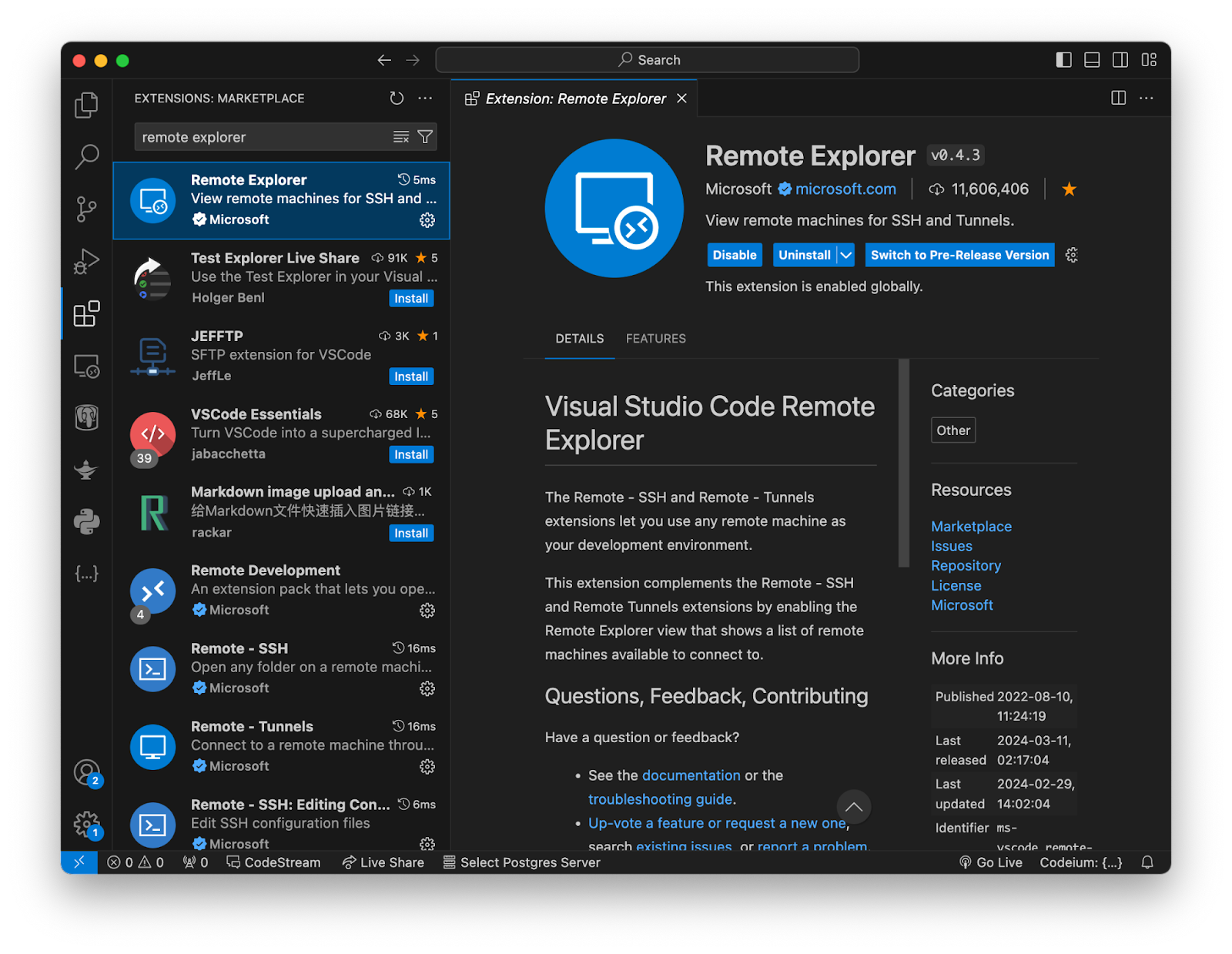Install VSCode Essentials extension

[411, 455]
